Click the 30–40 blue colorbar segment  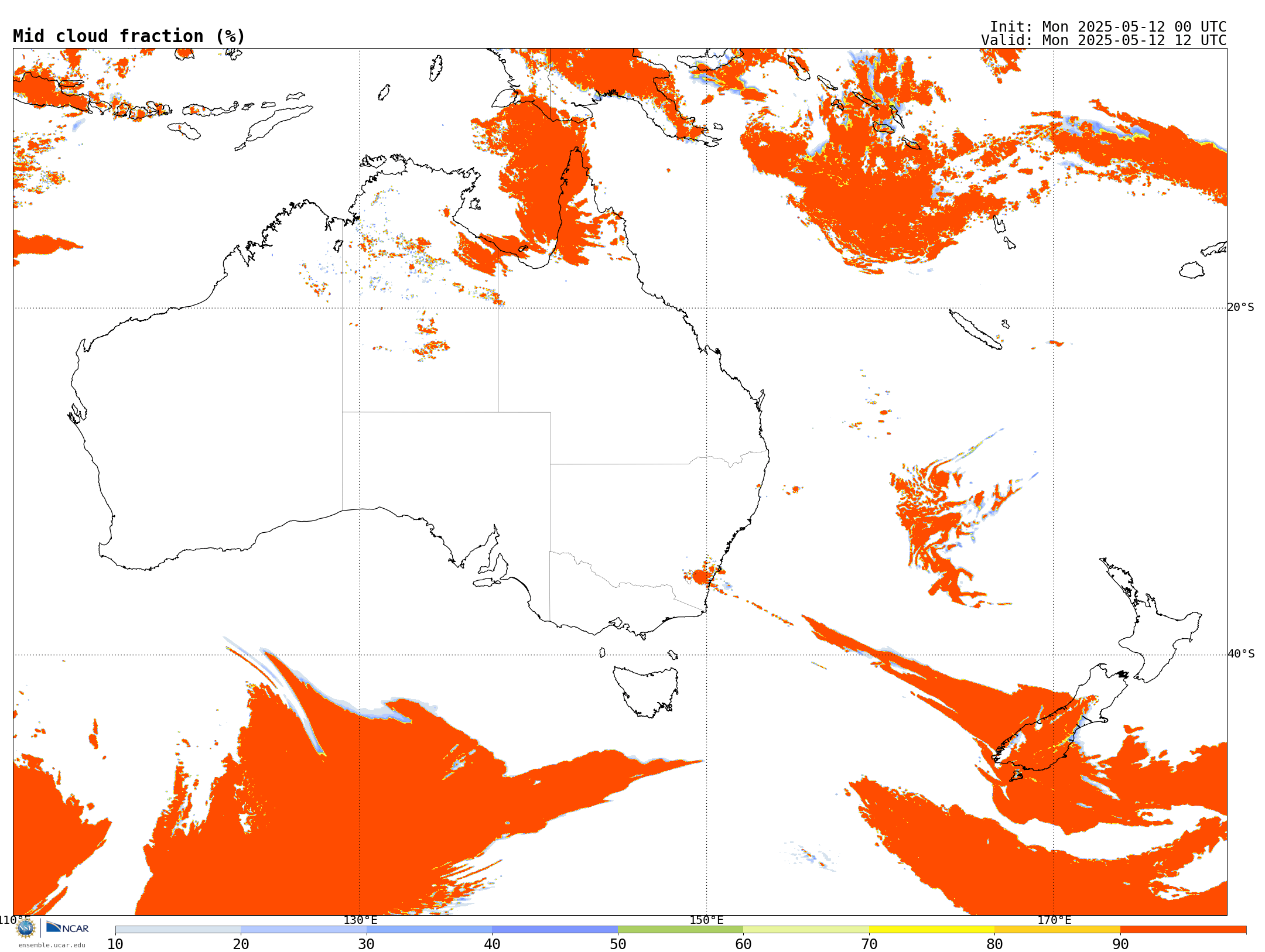tap(429, 929)
